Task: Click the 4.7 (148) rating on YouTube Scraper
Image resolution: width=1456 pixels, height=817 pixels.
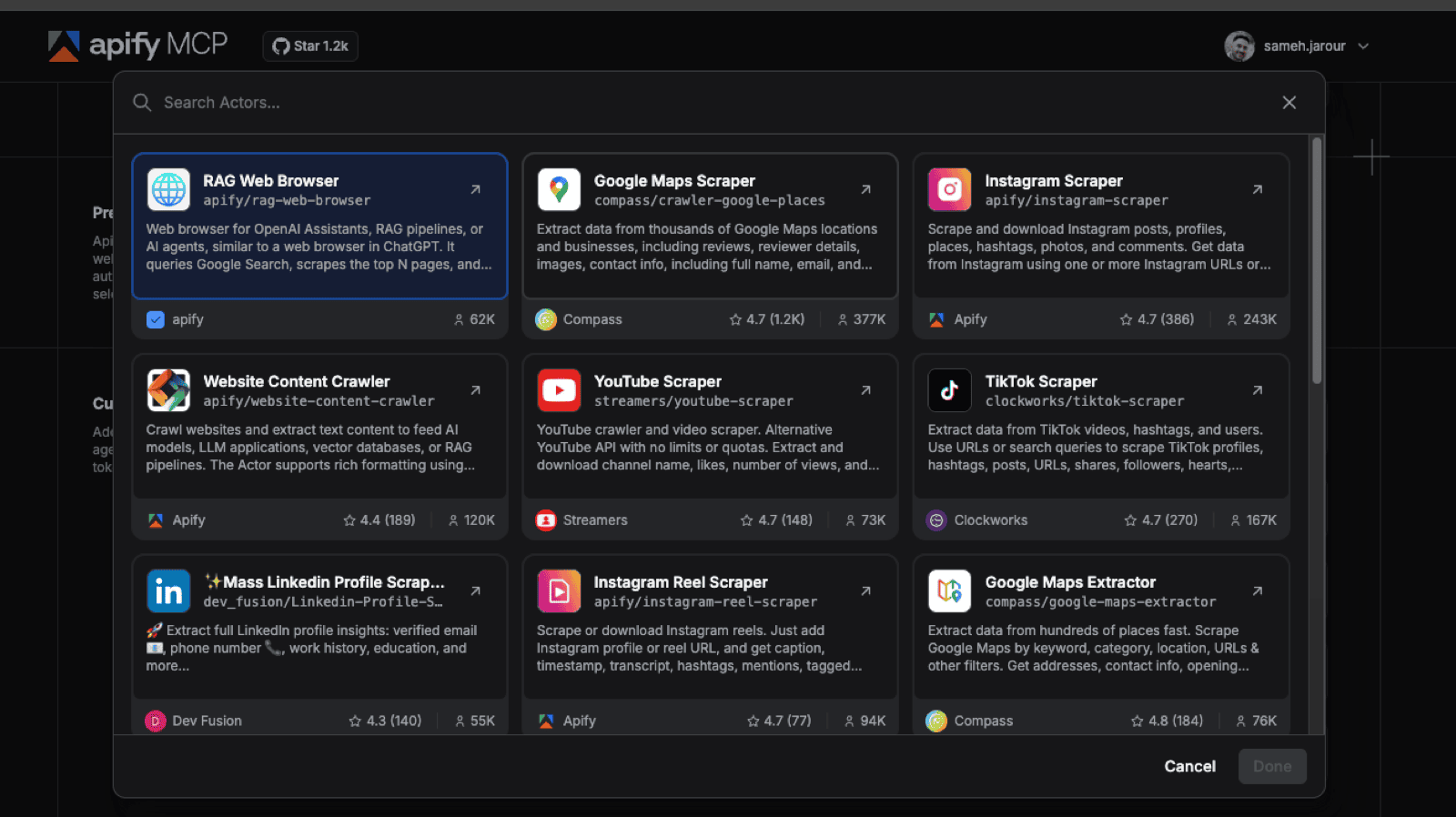Action: click(776, 520)
